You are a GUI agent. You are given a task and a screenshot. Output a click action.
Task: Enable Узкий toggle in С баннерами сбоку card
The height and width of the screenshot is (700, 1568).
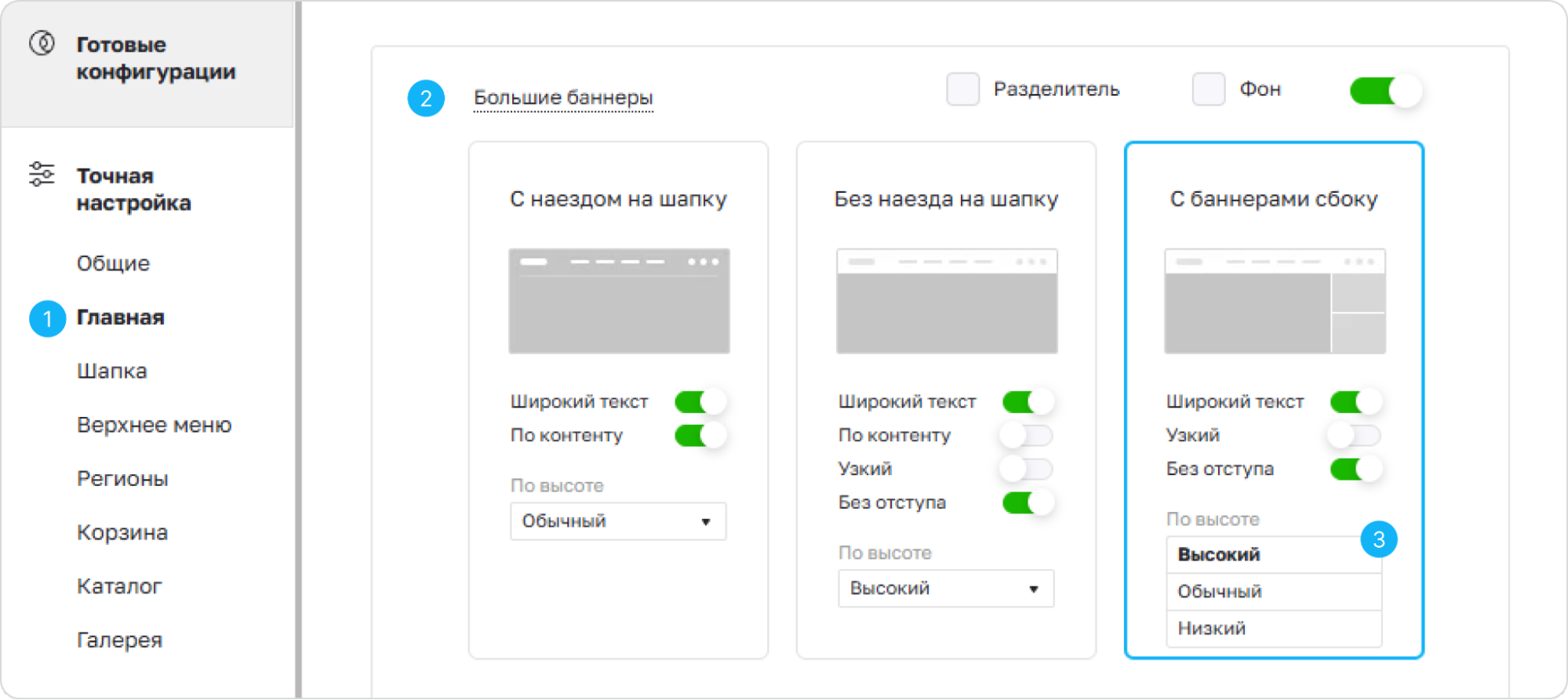point(1355,435)
